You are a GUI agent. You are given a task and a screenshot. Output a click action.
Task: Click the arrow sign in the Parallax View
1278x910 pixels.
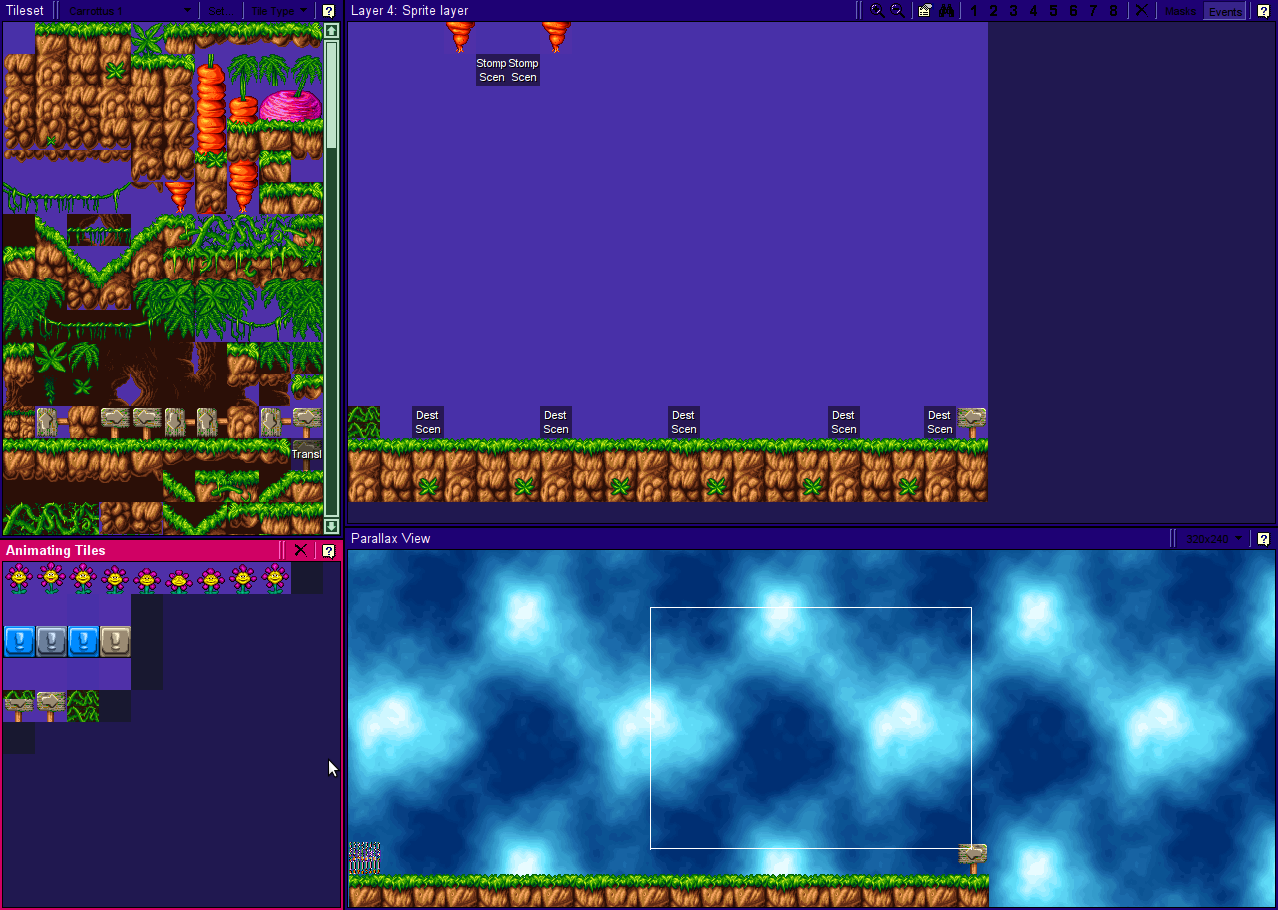[x=973, y=859]
